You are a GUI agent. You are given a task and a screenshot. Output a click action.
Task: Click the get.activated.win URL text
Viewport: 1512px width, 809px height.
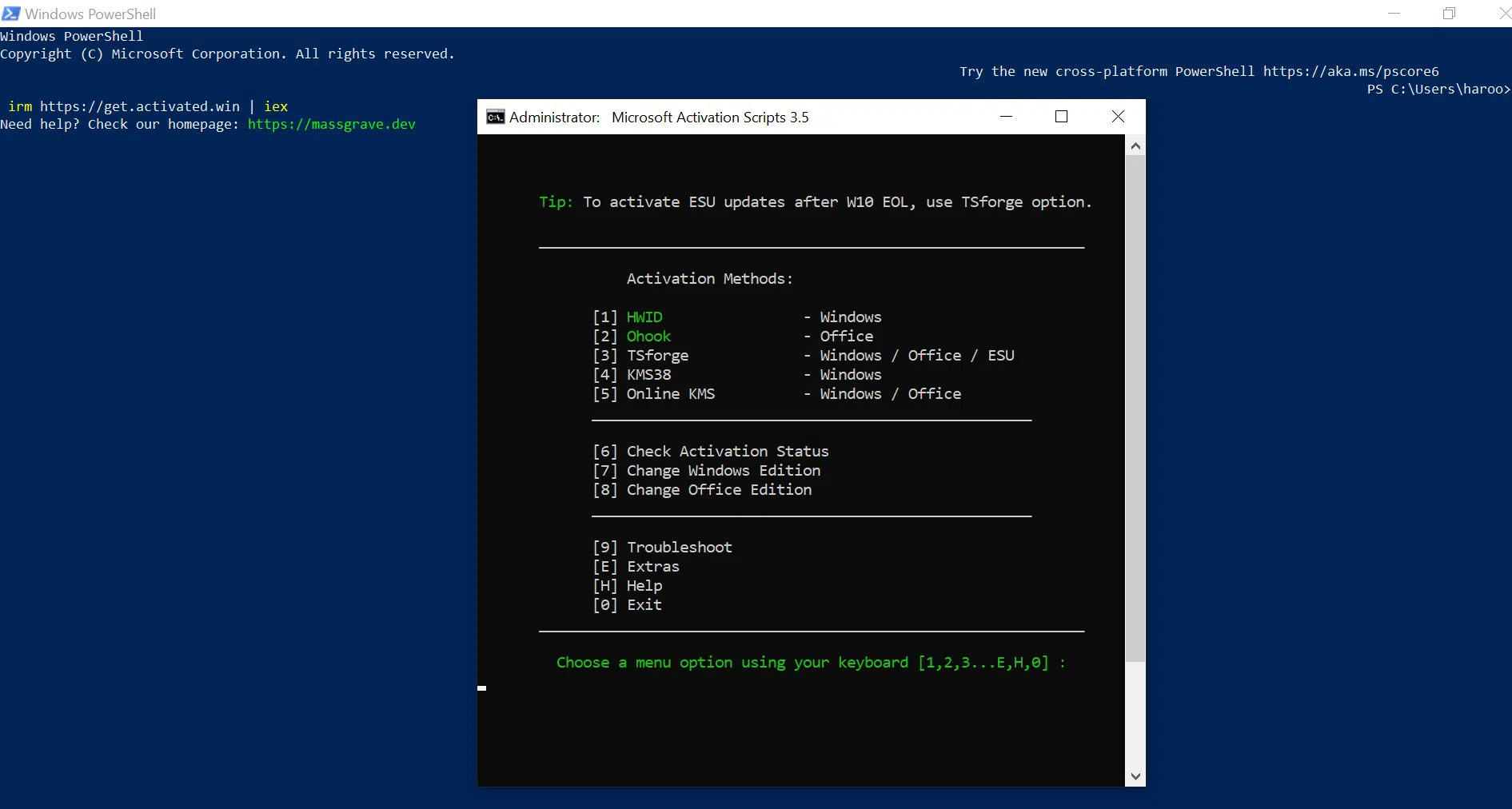pyautogui.click(x=139, y=106)
